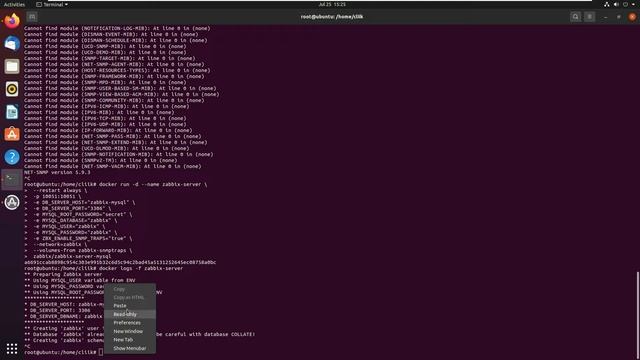
Task: Open Rhythmbox music player in dock
Action: point(12,89)
